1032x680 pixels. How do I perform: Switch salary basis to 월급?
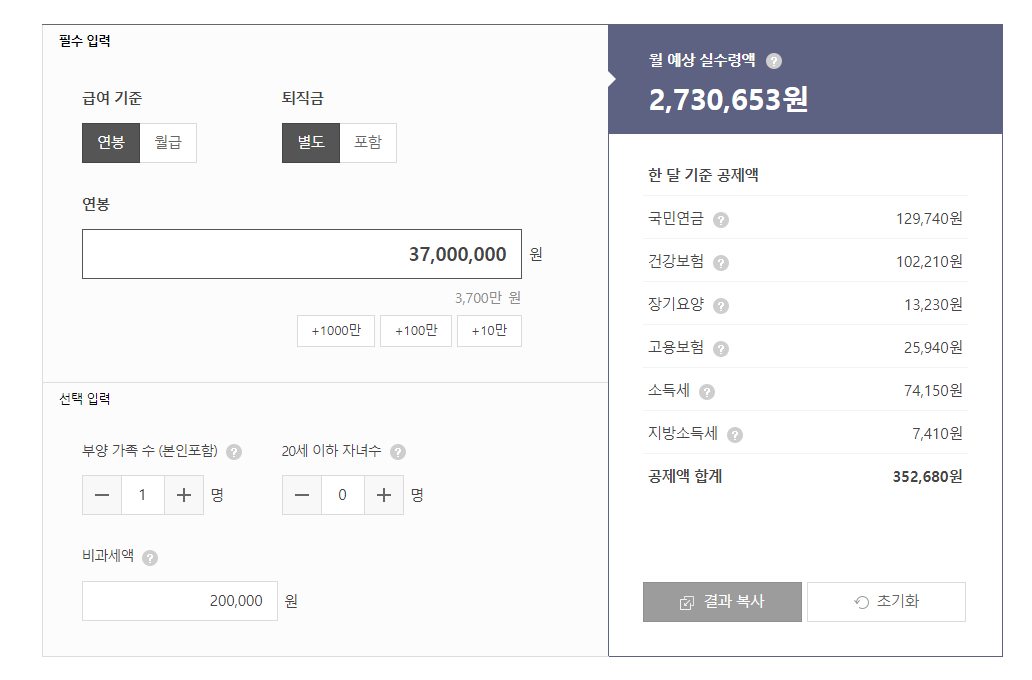pos(168,143)
